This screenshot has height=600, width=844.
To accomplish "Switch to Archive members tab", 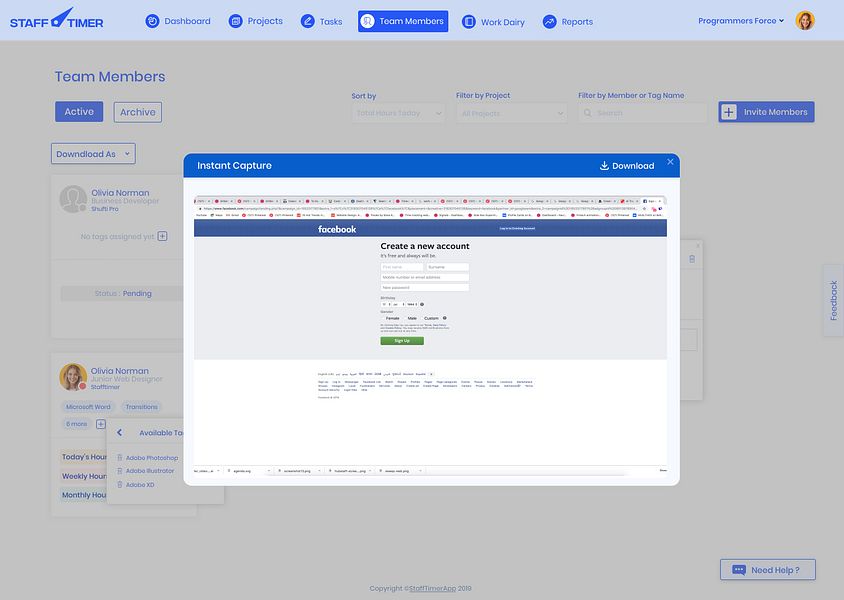I will [138, 112].
